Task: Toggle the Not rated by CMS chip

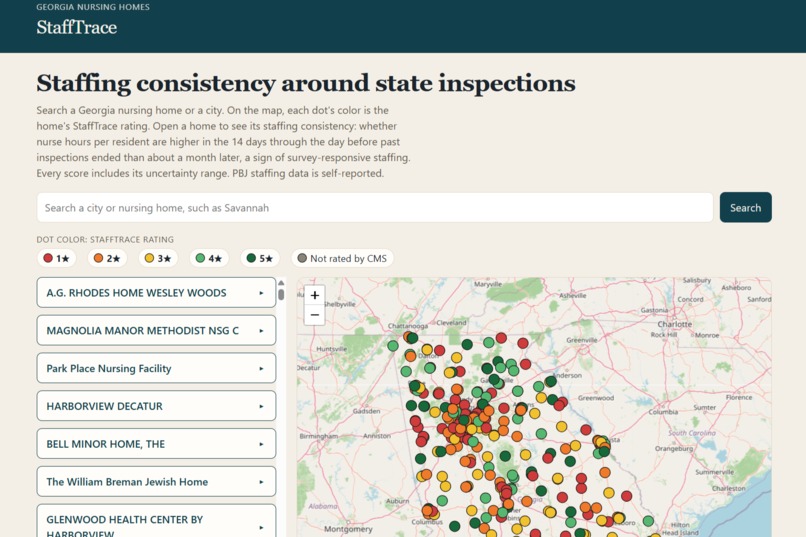Action: [342, 258]
